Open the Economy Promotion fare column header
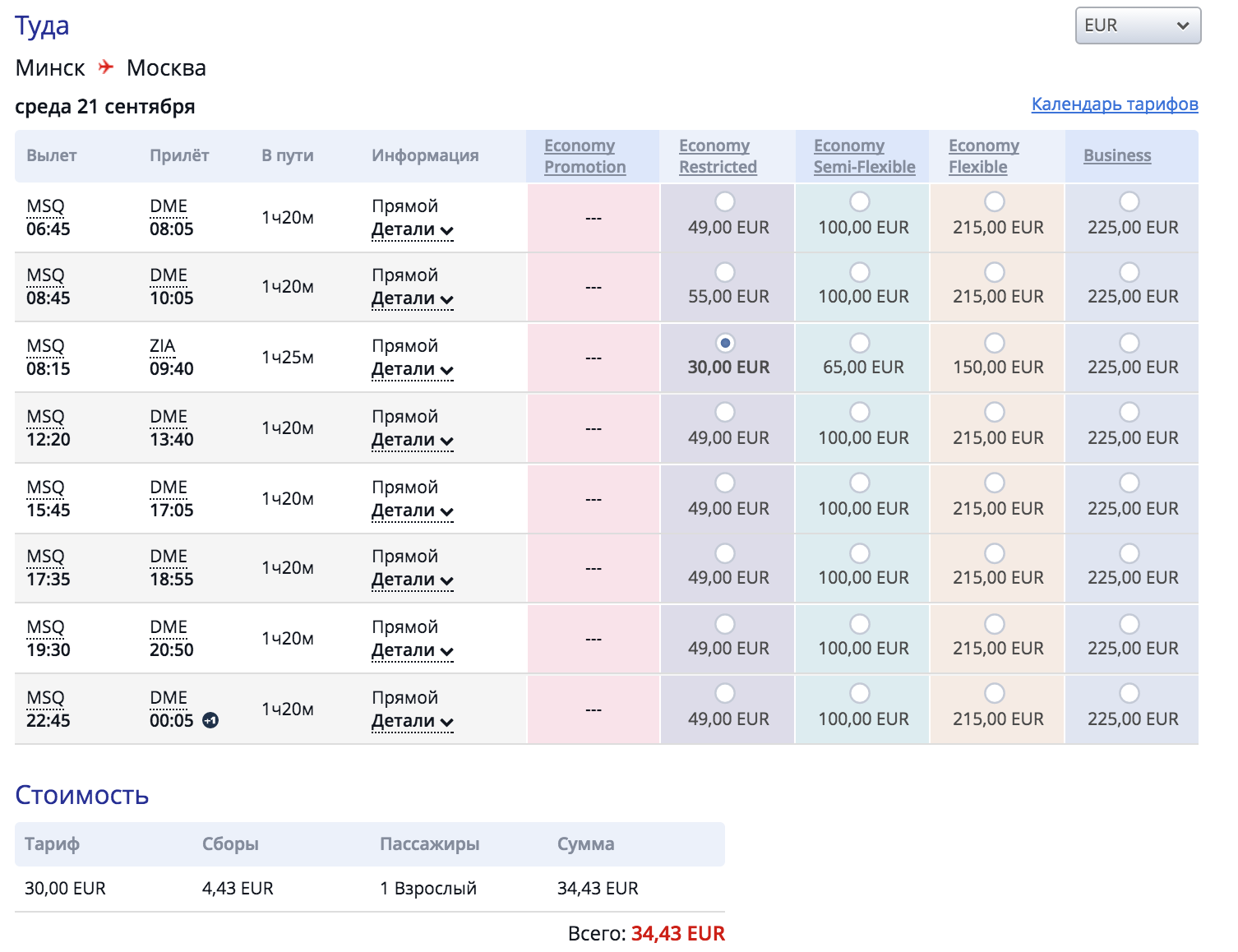Screen dimensions: 1238x952 point(584,156)
